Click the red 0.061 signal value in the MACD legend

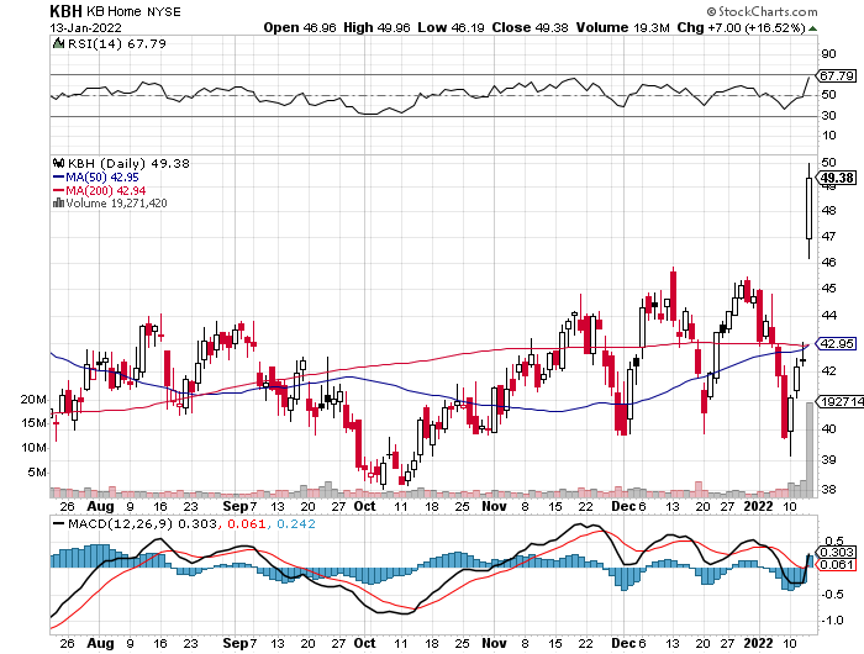pyautogui.click(x=246, y=524)
